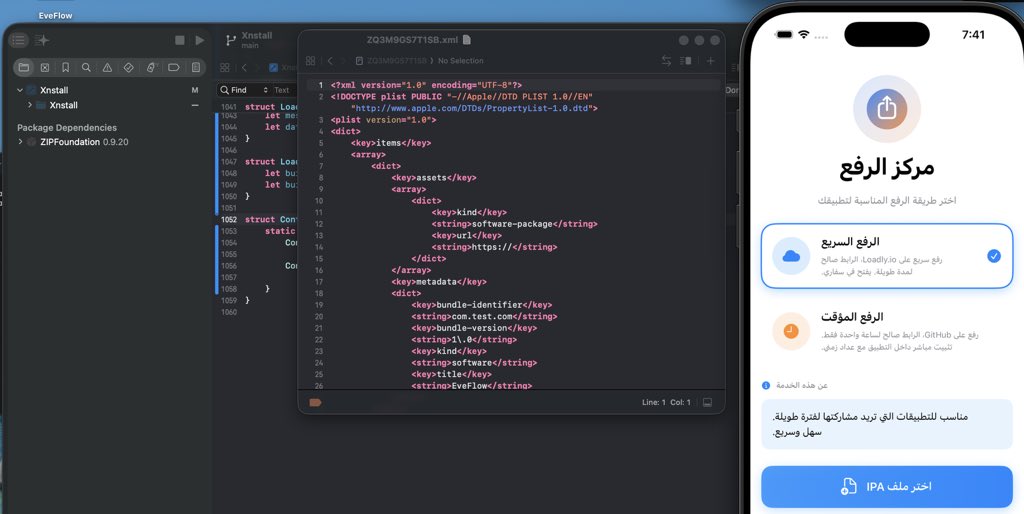
Task: Click the https:// string line
Action: (x=494, y=247)
